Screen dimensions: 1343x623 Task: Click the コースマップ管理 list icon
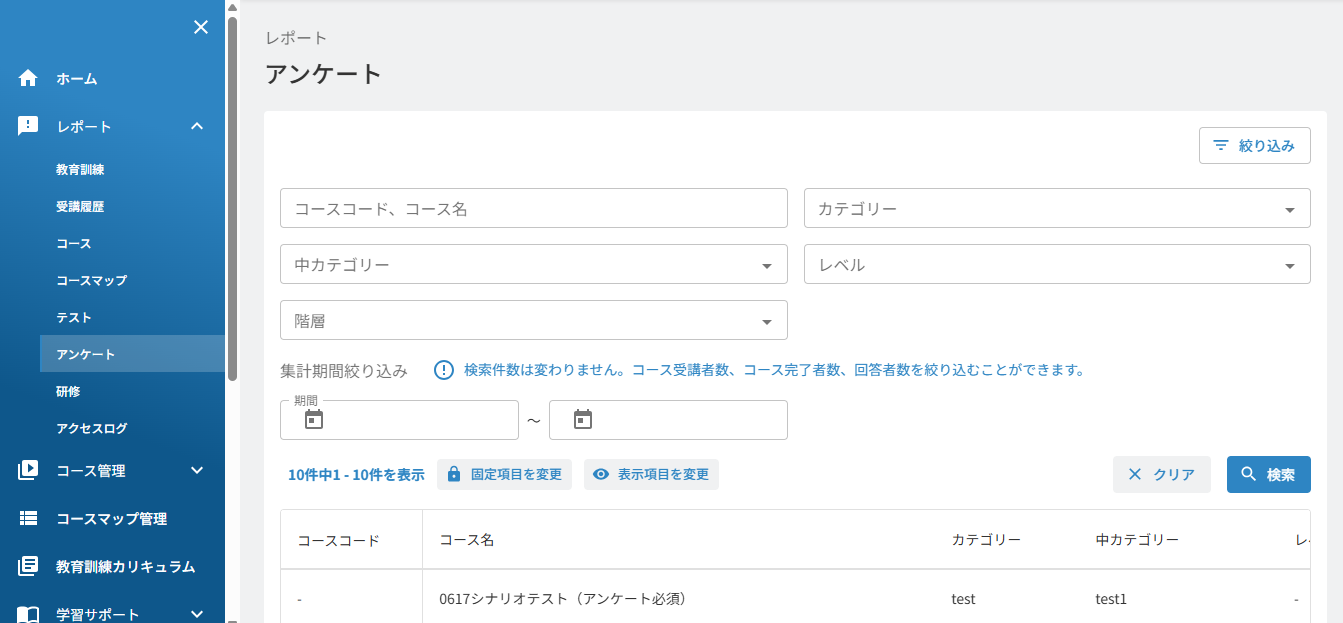click(x=28, y=518)
